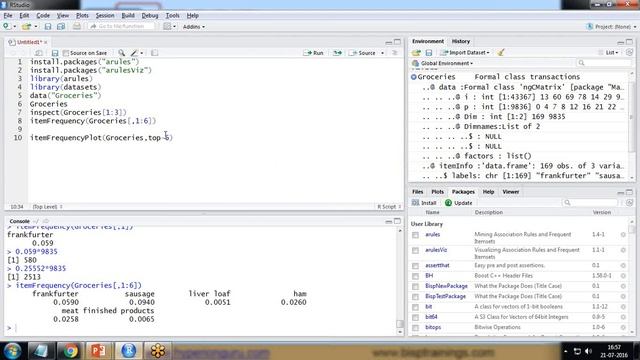
Task: Check the bit package checkbox
Action: [x=415, y=307]
